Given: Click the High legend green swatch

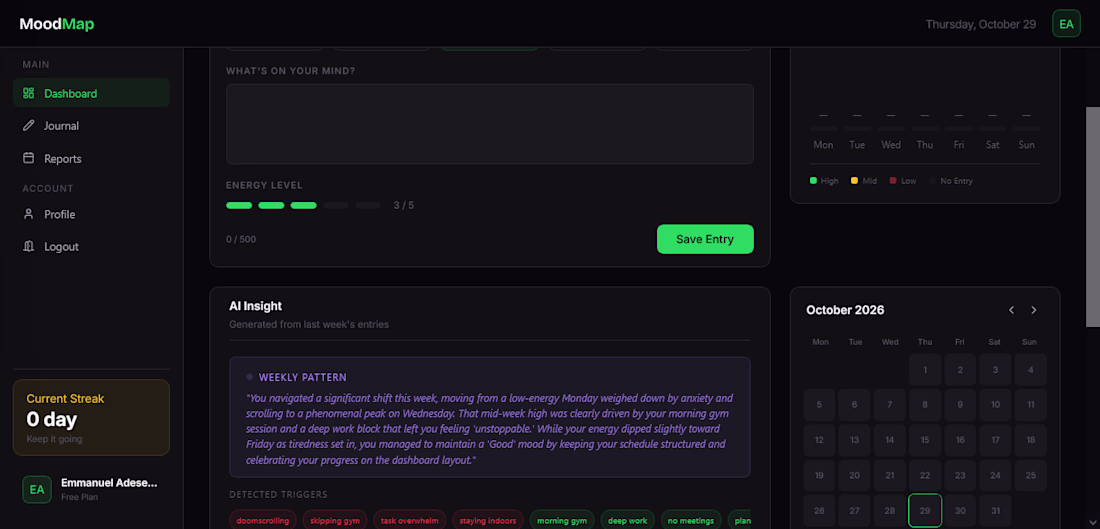Looking at the screenshot, I should pyautogui.click(x=813, y=180).
